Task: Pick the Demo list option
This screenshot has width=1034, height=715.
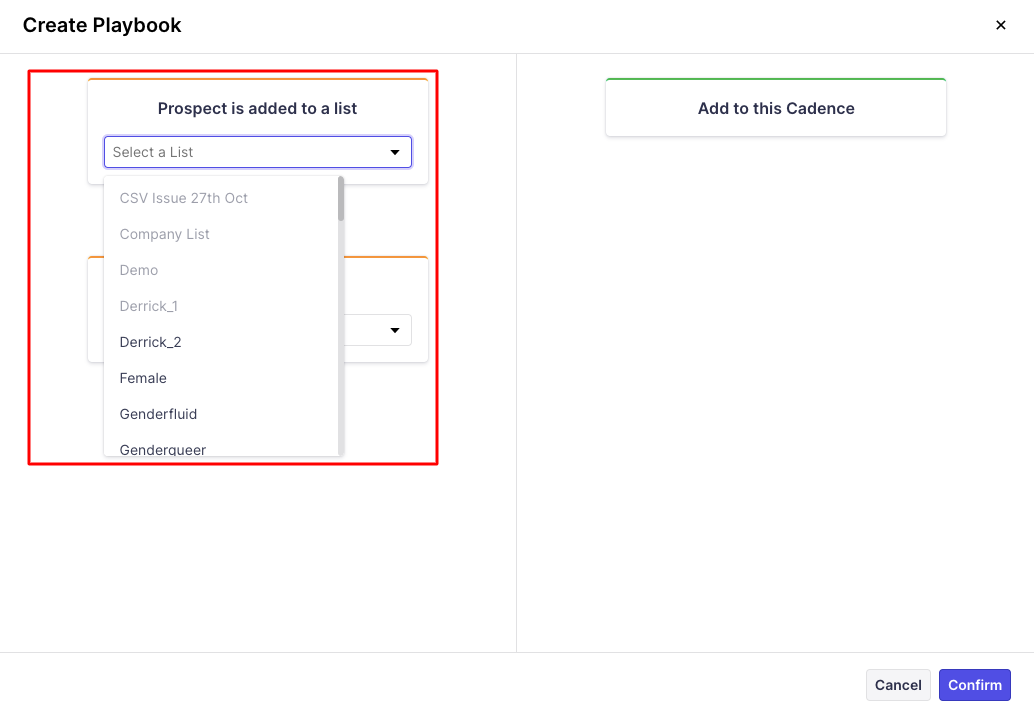Action: click(x=139, y=270)
